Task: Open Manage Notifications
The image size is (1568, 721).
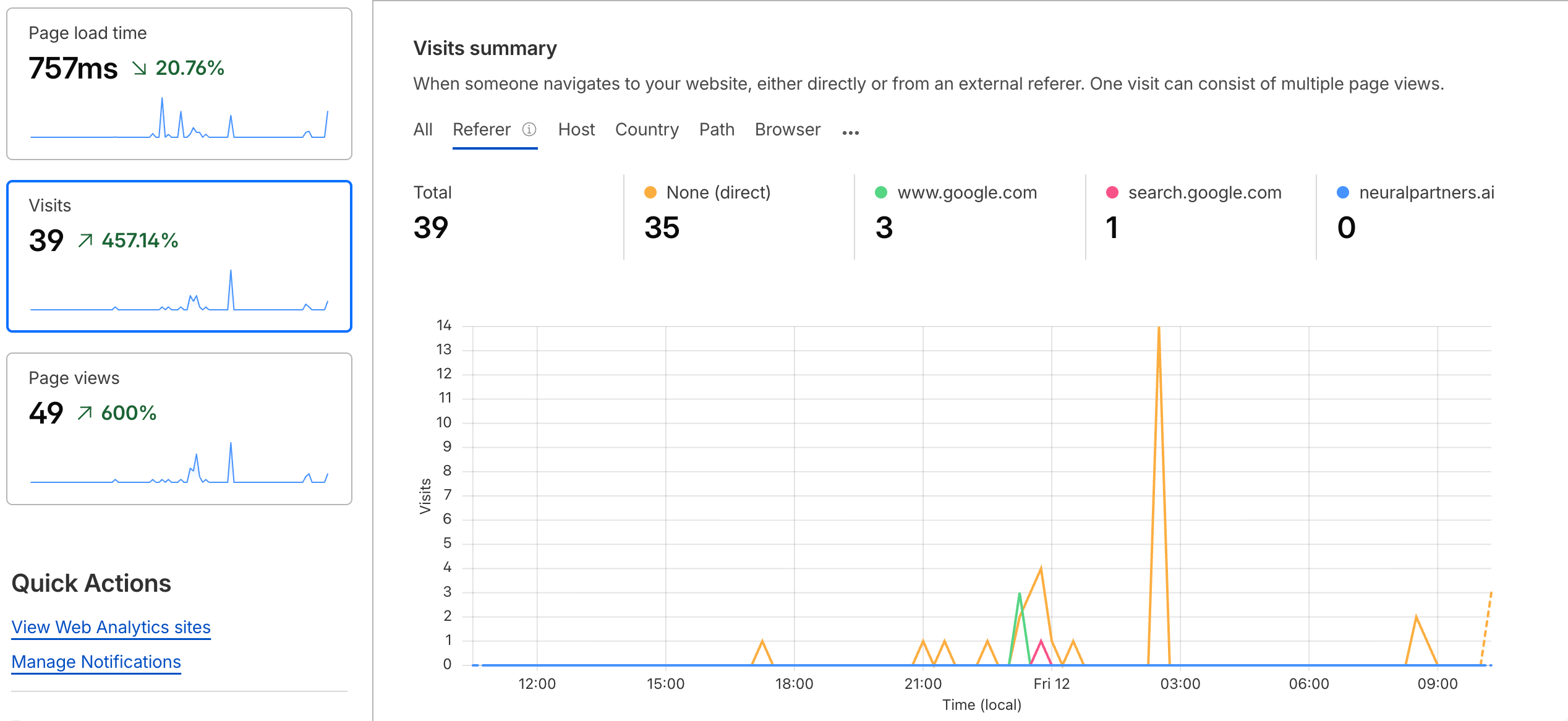Action: coord(96,662)
